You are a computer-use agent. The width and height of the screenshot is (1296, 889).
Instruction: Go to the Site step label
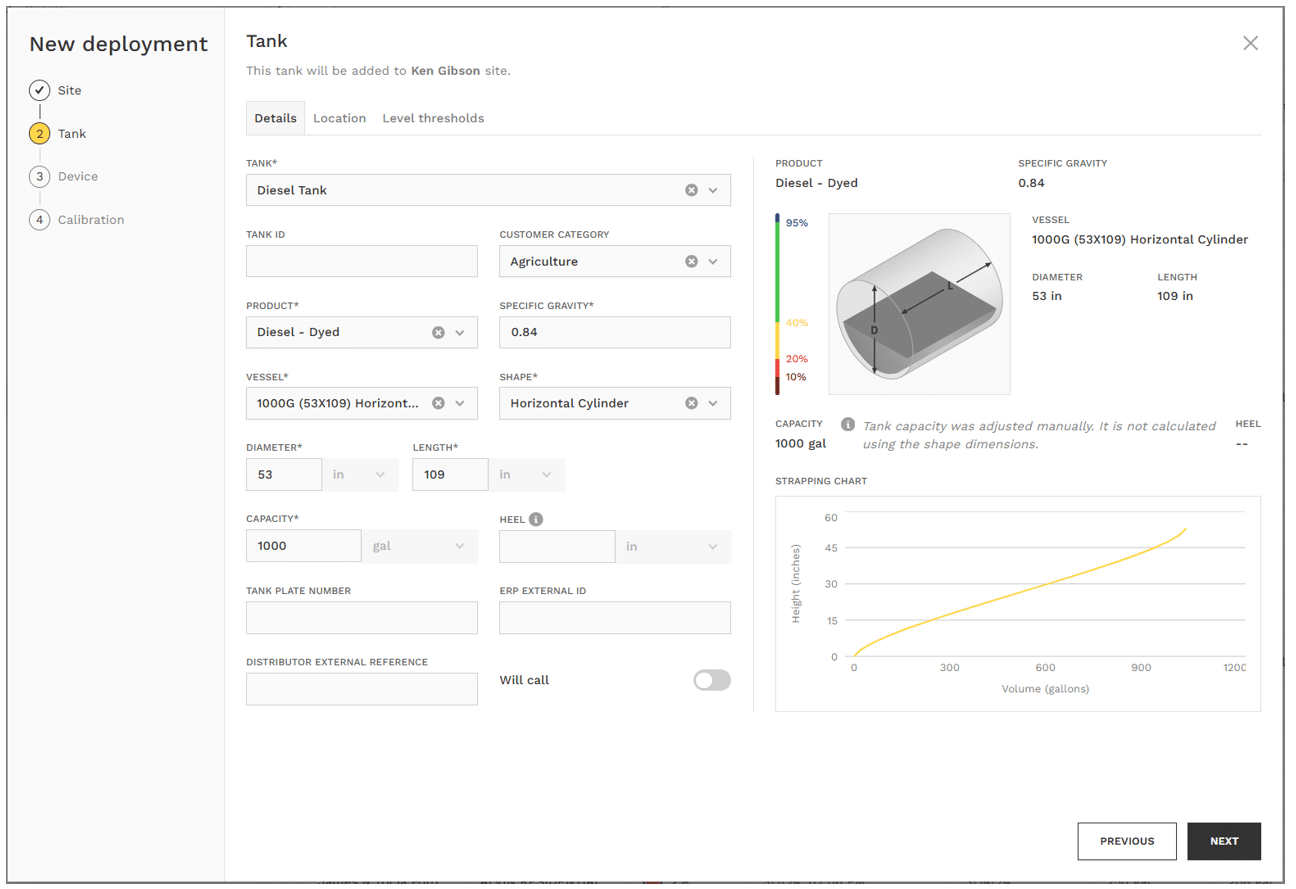pyautogui.click(x=70, y=90)
